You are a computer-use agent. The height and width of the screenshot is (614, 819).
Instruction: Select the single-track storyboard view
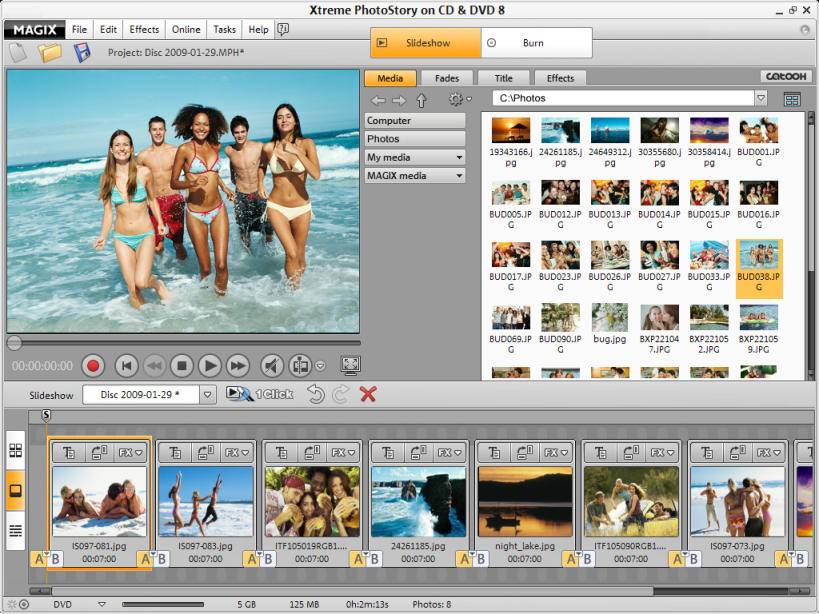click(16, 490)
